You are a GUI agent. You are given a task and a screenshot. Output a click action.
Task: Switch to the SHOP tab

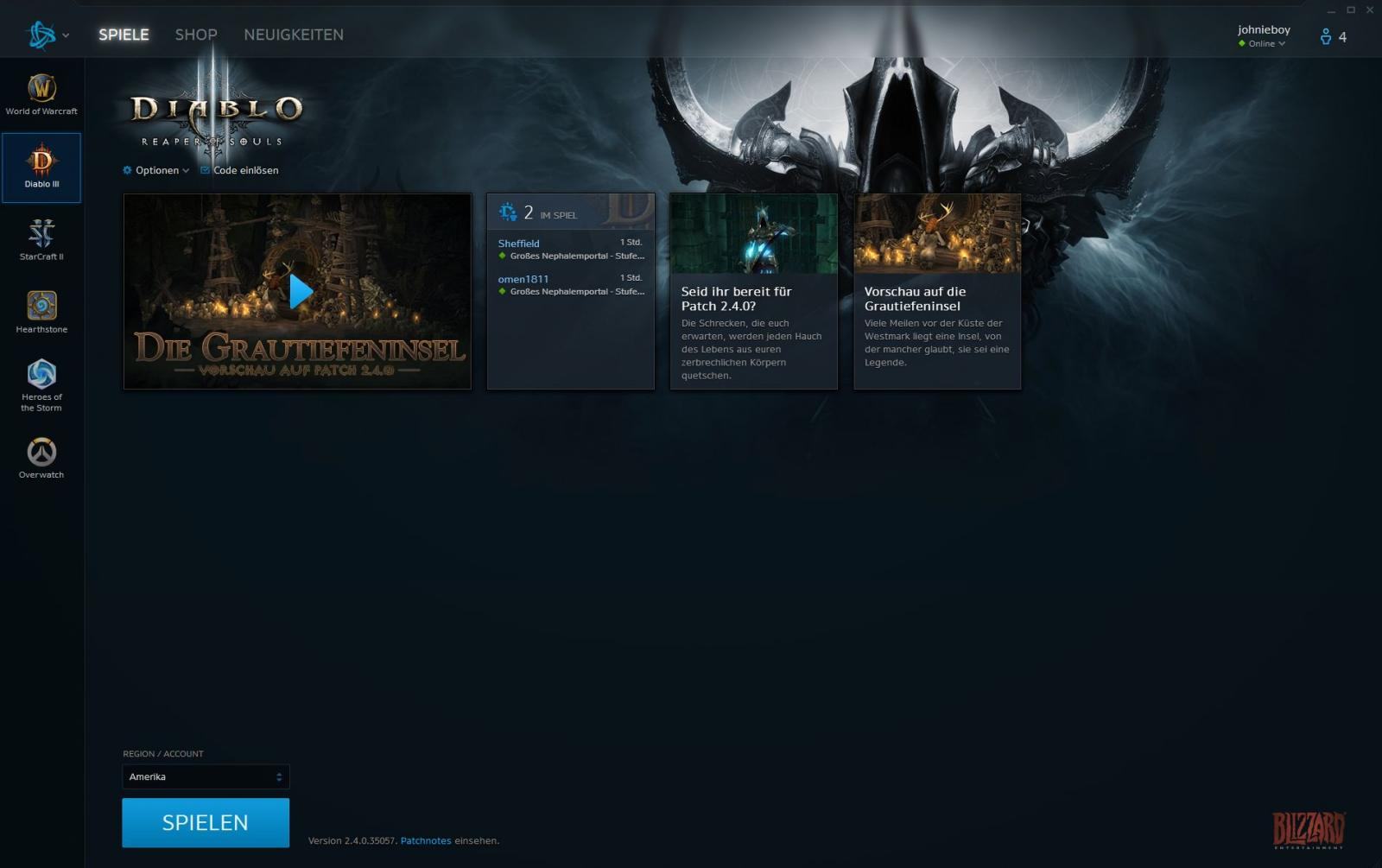(196, 35)
